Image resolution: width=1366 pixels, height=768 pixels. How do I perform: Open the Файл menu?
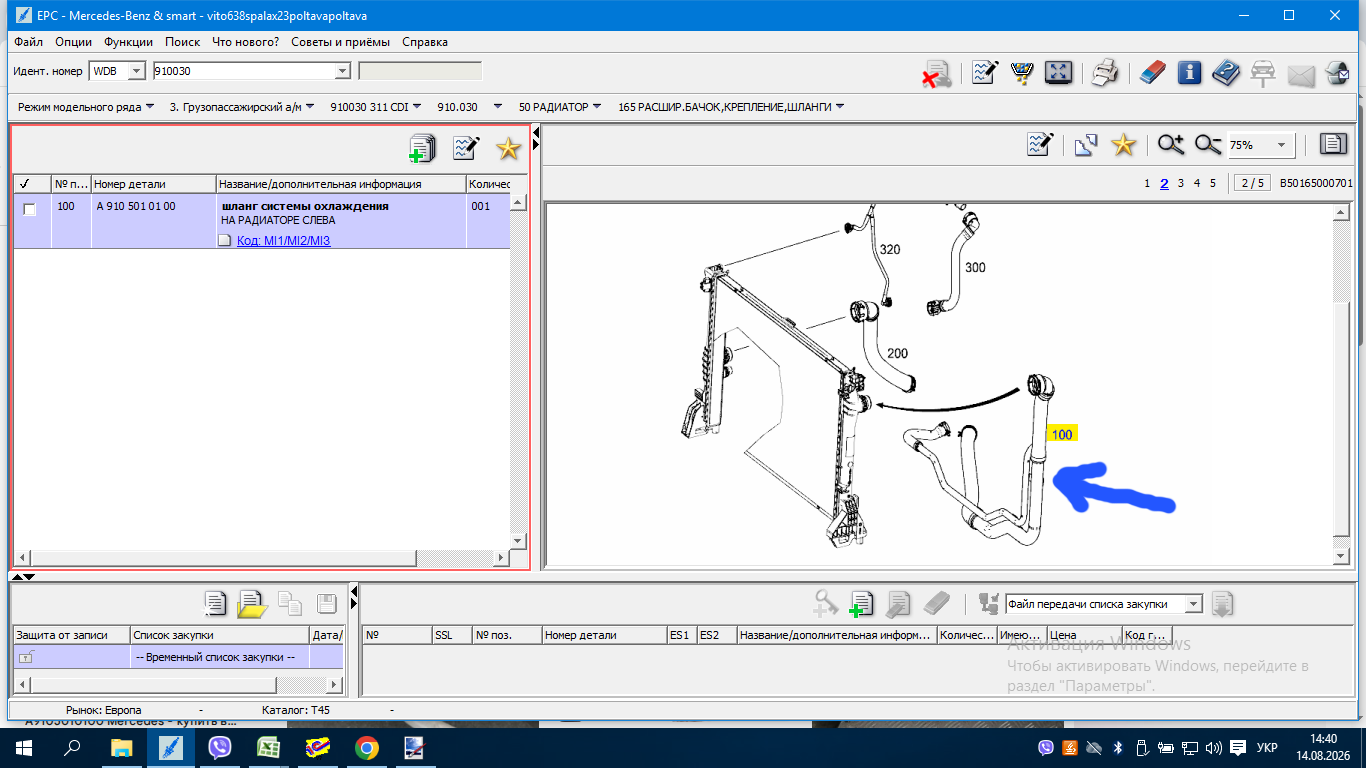pos(29,42)
